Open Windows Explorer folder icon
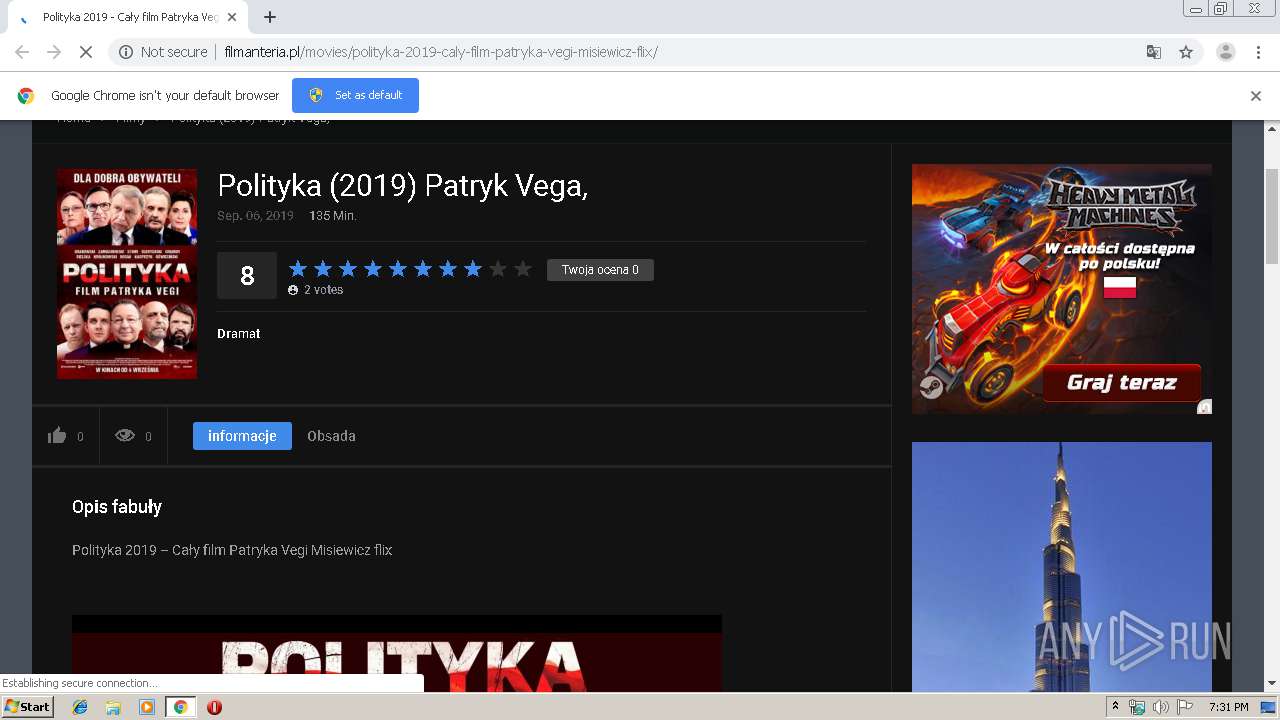This screenshot has height=720, width=1280. click(113, 707)
